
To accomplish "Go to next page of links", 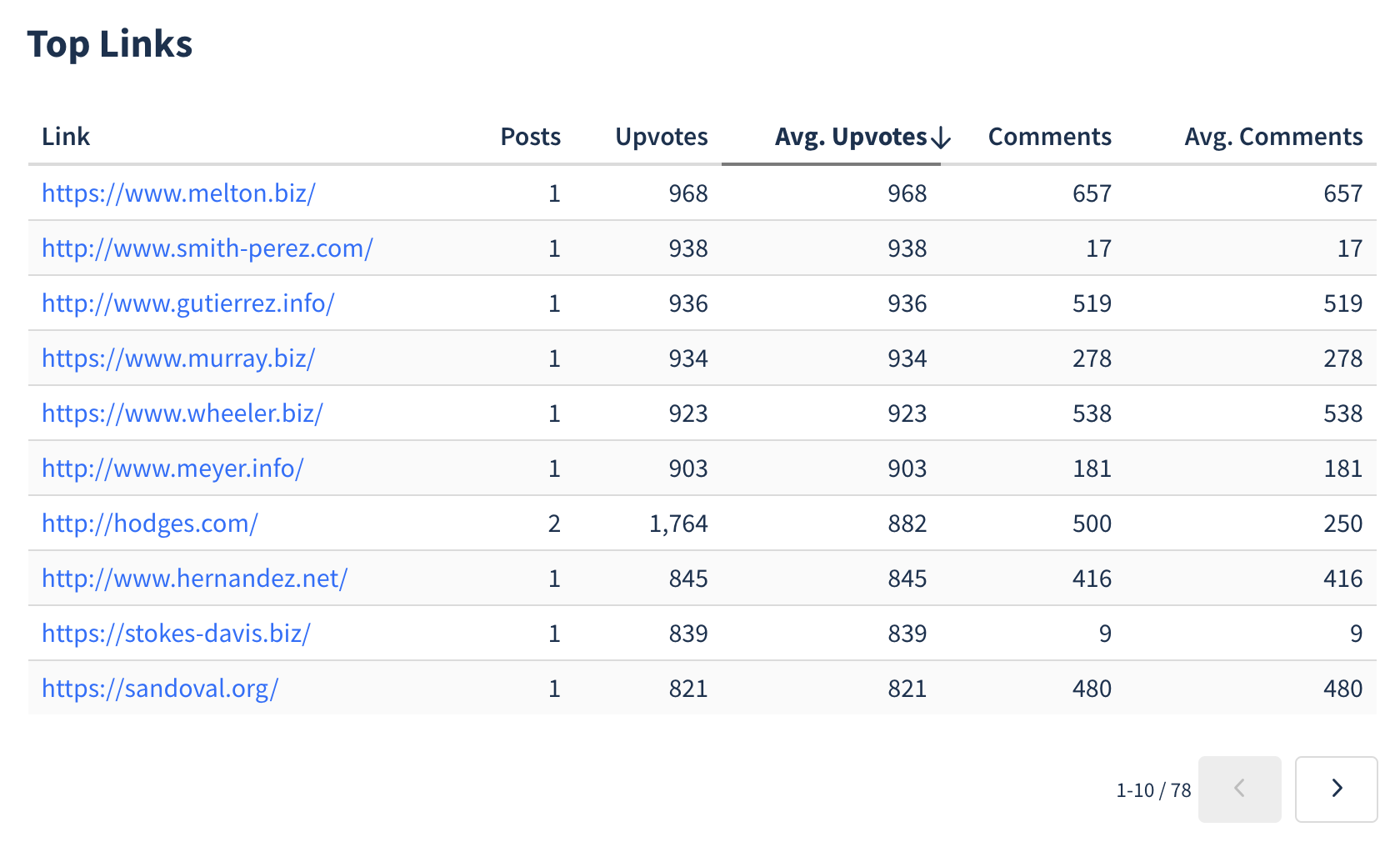I will click(1336, 789).
